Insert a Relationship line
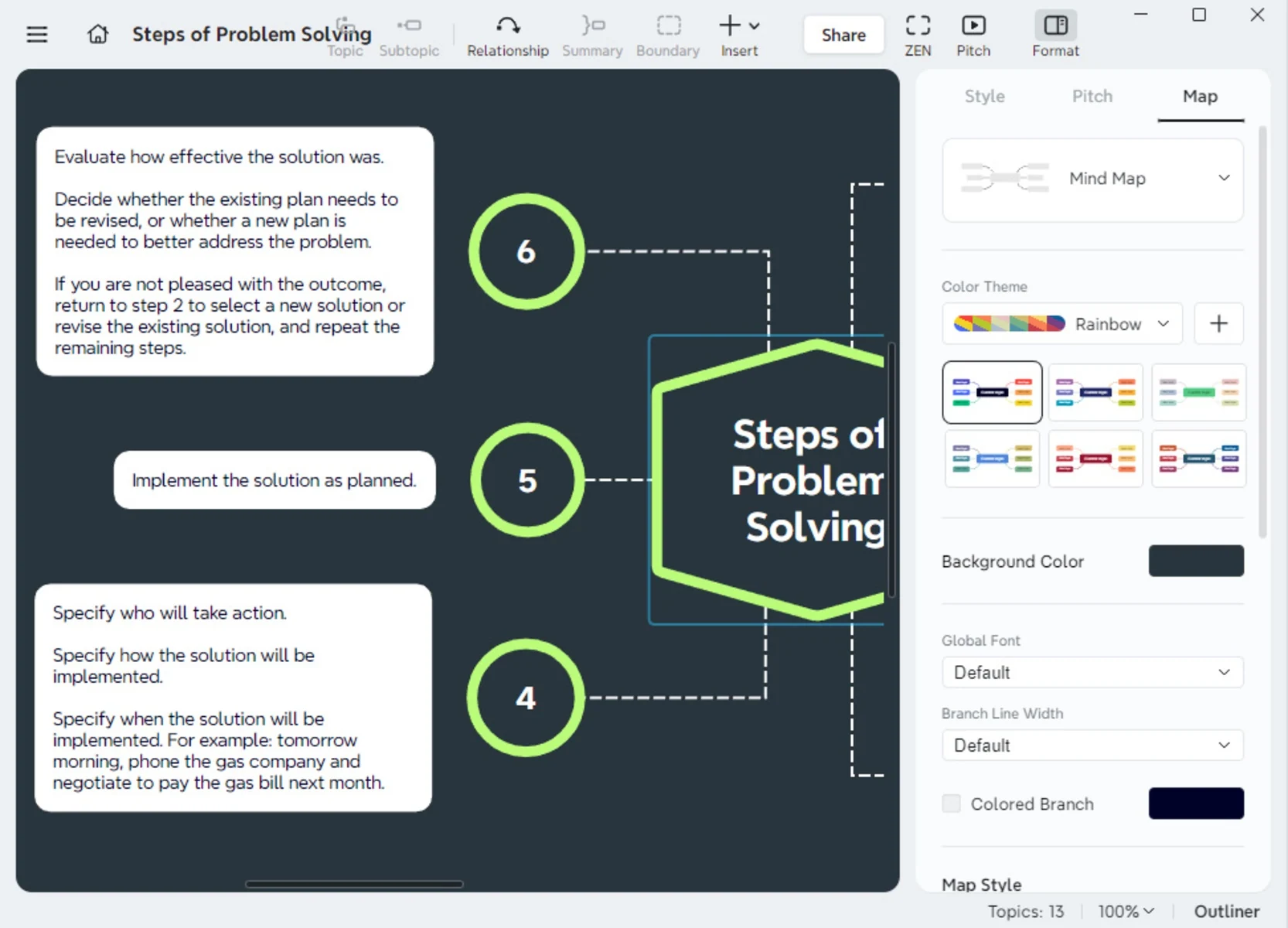1288x928 pixels. coord(508,36)
